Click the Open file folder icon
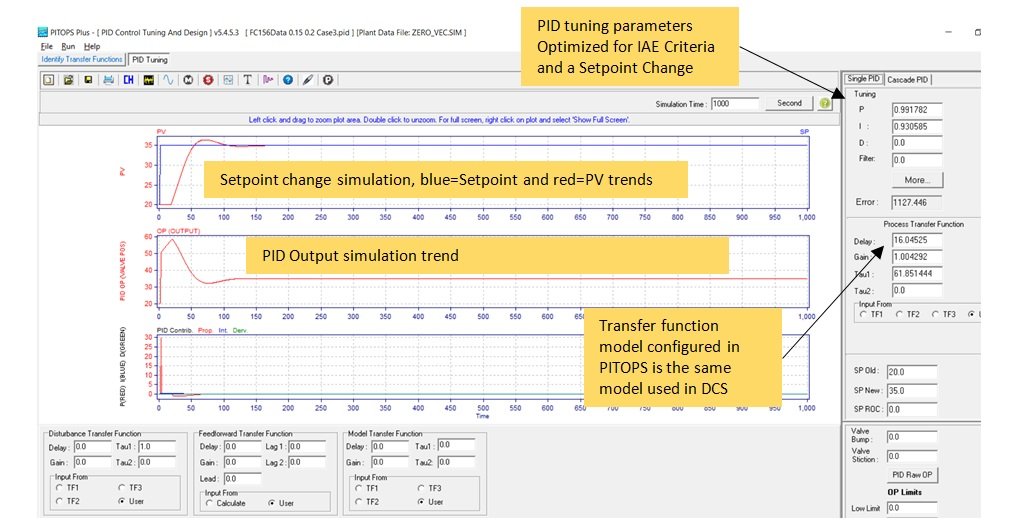This screenshot has width=1012, height=530. [x=68, y=79]
